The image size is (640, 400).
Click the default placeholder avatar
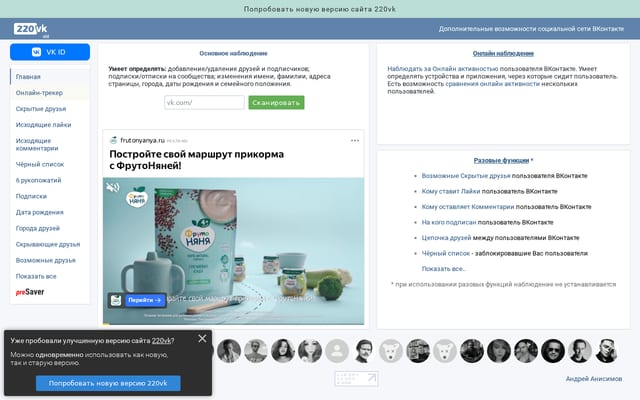point(337,351)
